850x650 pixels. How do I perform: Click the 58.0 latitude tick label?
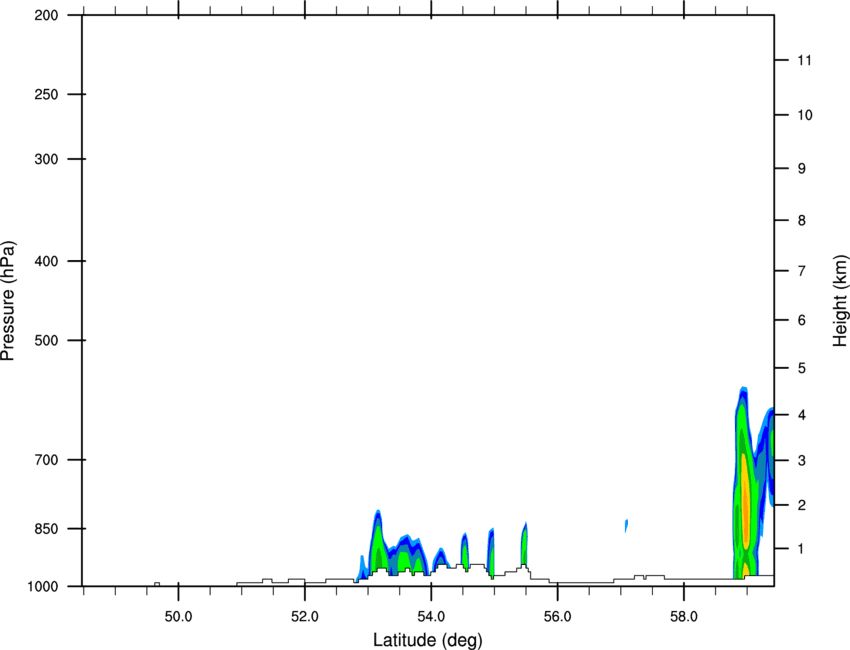coord(684,617)
